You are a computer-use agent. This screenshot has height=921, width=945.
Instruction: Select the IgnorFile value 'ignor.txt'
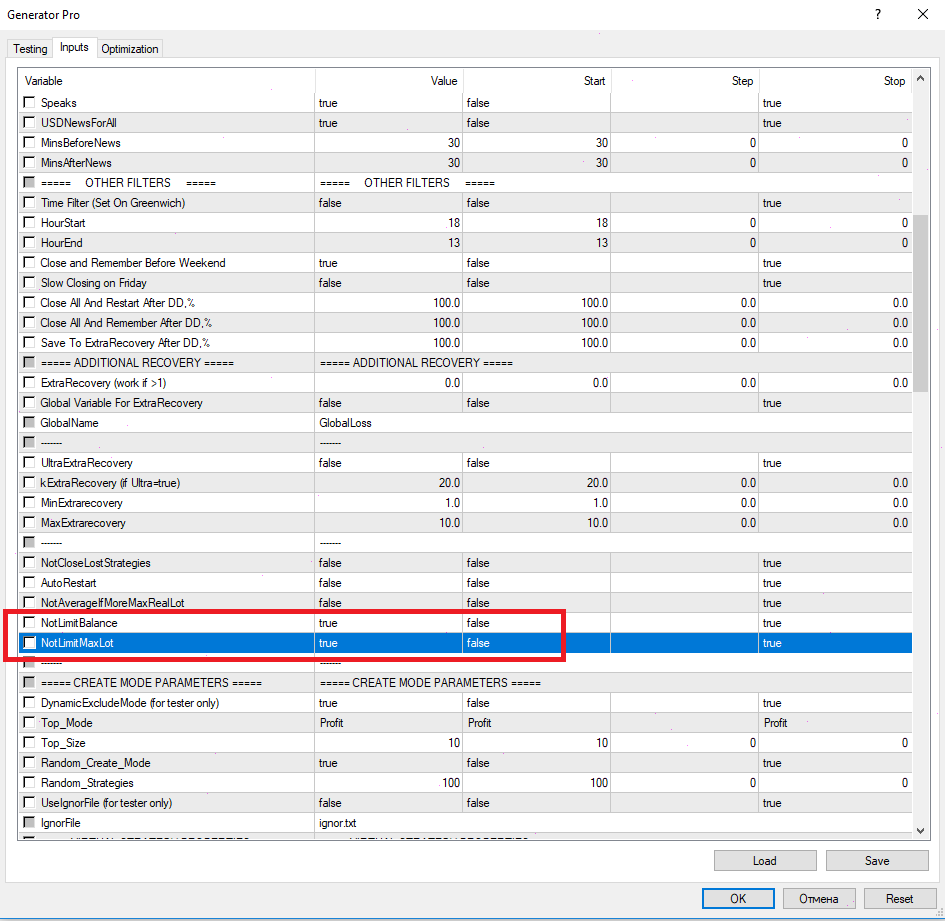pyautogui.click(x=338, y=823)
